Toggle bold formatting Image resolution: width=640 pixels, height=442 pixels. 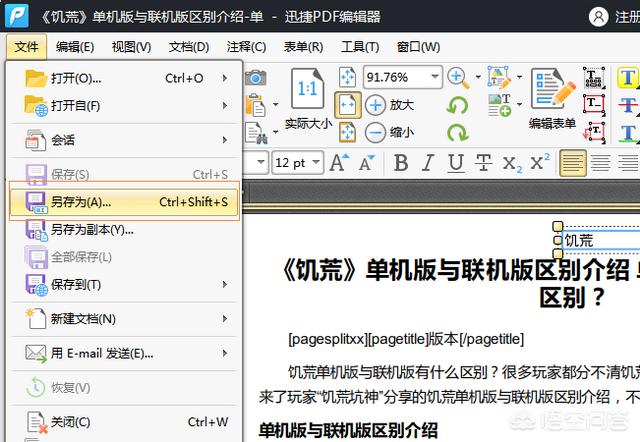[401, 163]
